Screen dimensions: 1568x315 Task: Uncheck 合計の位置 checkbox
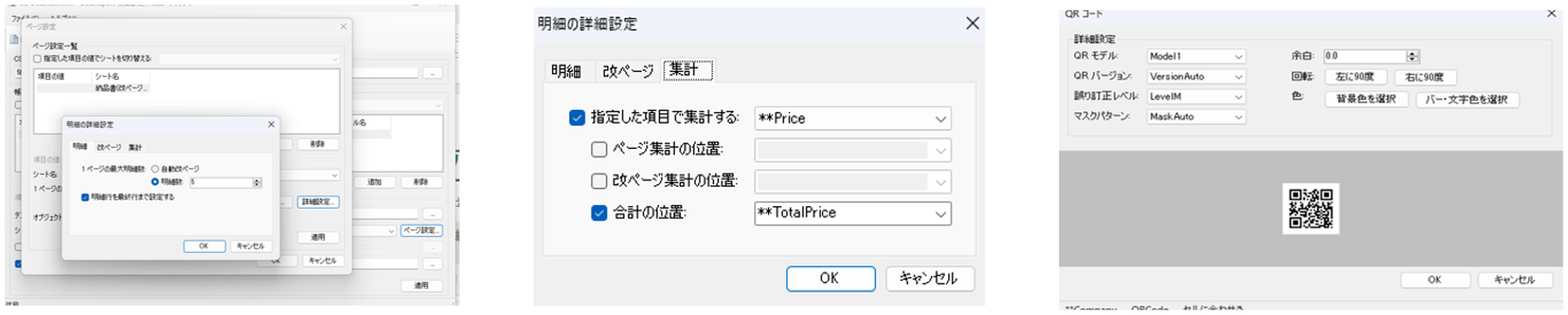point(599,213)
